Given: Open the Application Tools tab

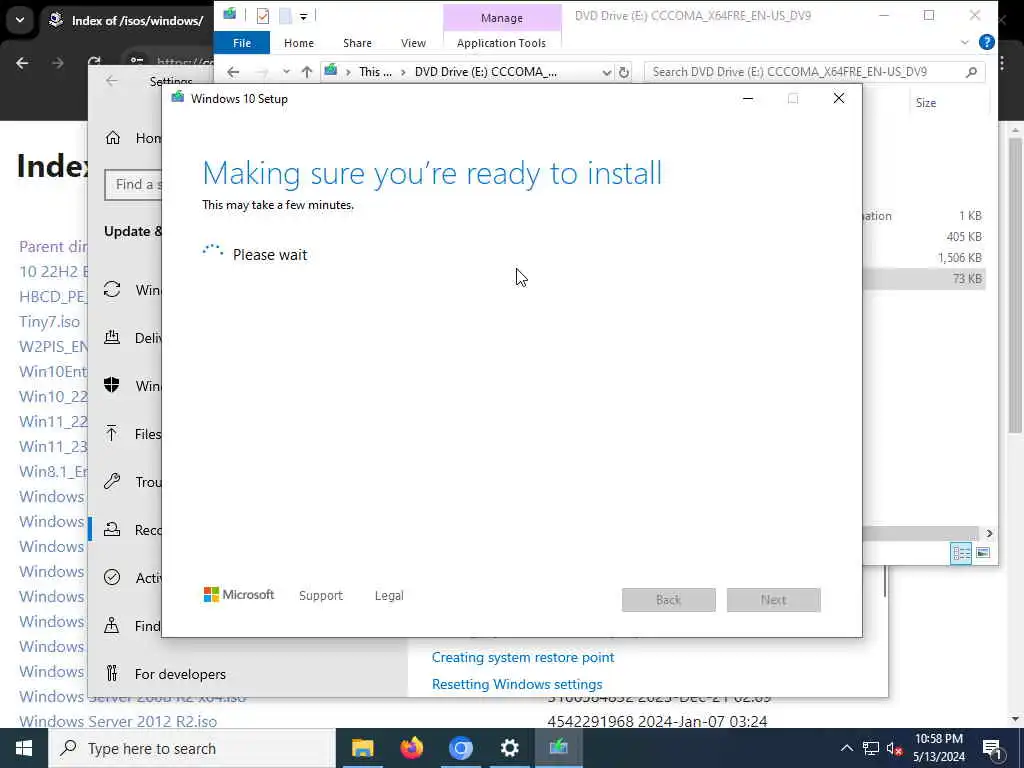Looking at the screenshot, I should coord(501,43).
